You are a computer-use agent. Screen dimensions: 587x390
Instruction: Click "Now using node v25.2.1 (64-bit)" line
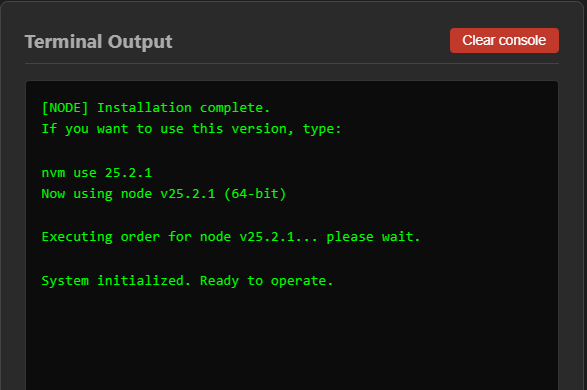click(164, 194)
